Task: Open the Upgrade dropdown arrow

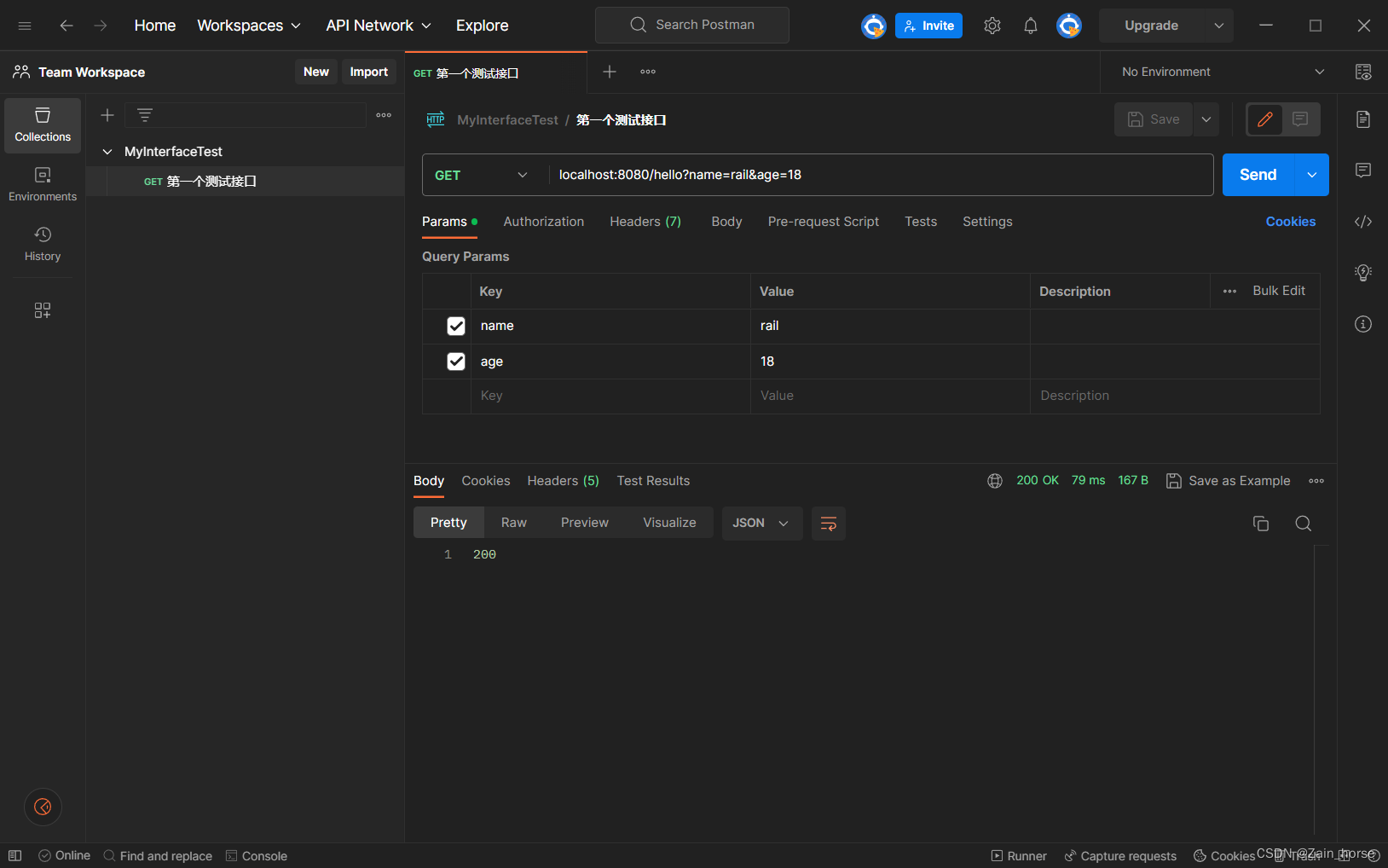Action: [1219, 26]
